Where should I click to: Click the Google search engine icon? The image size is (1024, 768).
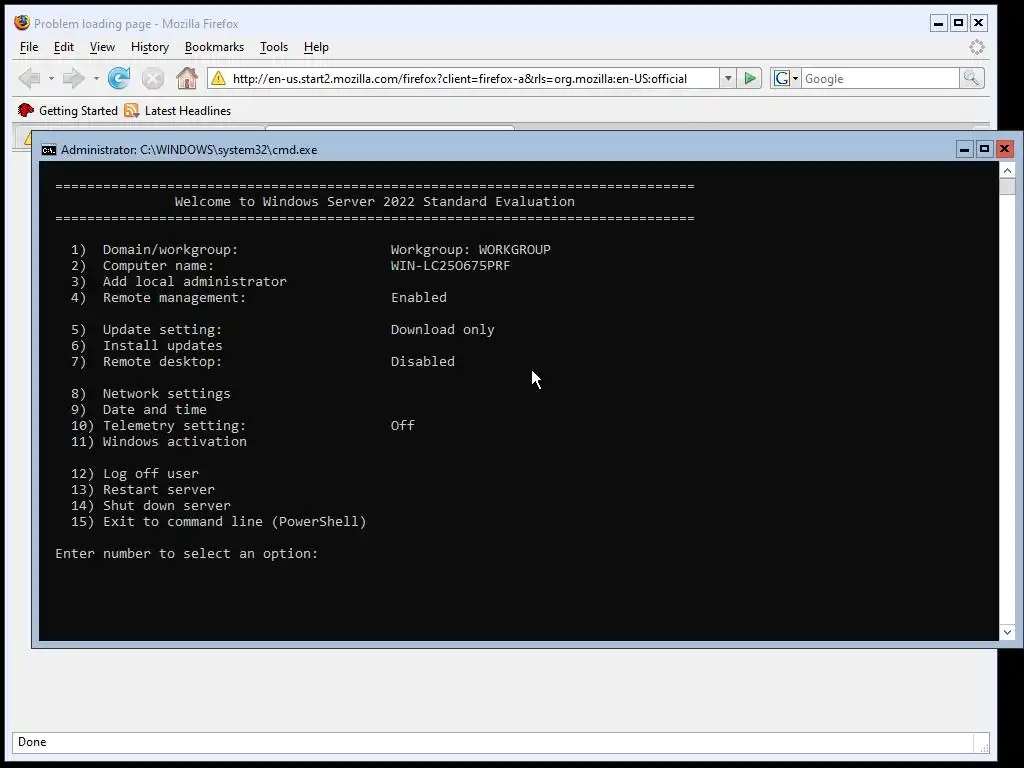click(781, 78)
